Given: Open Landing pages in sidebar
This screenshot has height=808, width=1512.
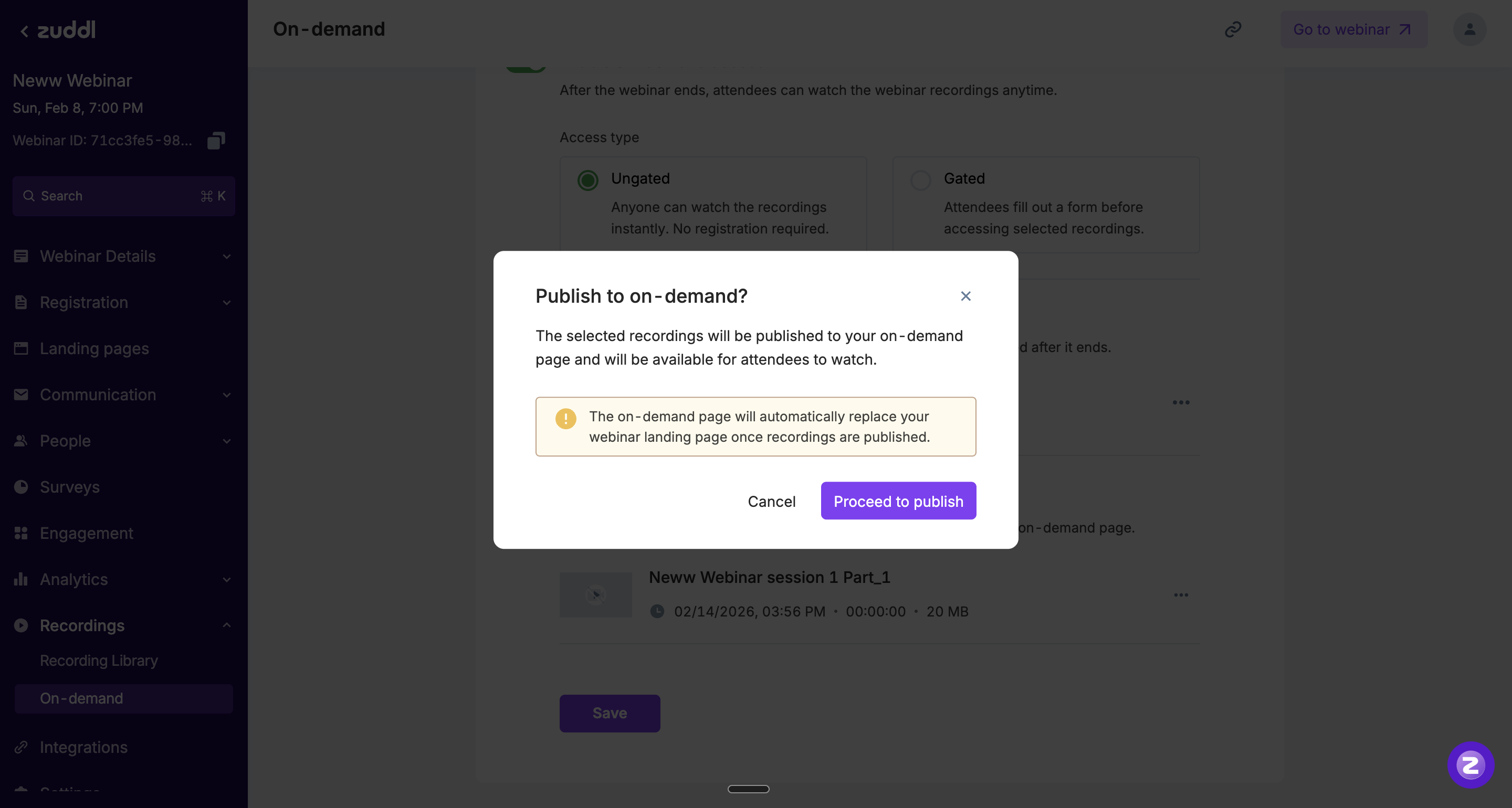Looking at the screenshot, I should [x=94, y=348].
